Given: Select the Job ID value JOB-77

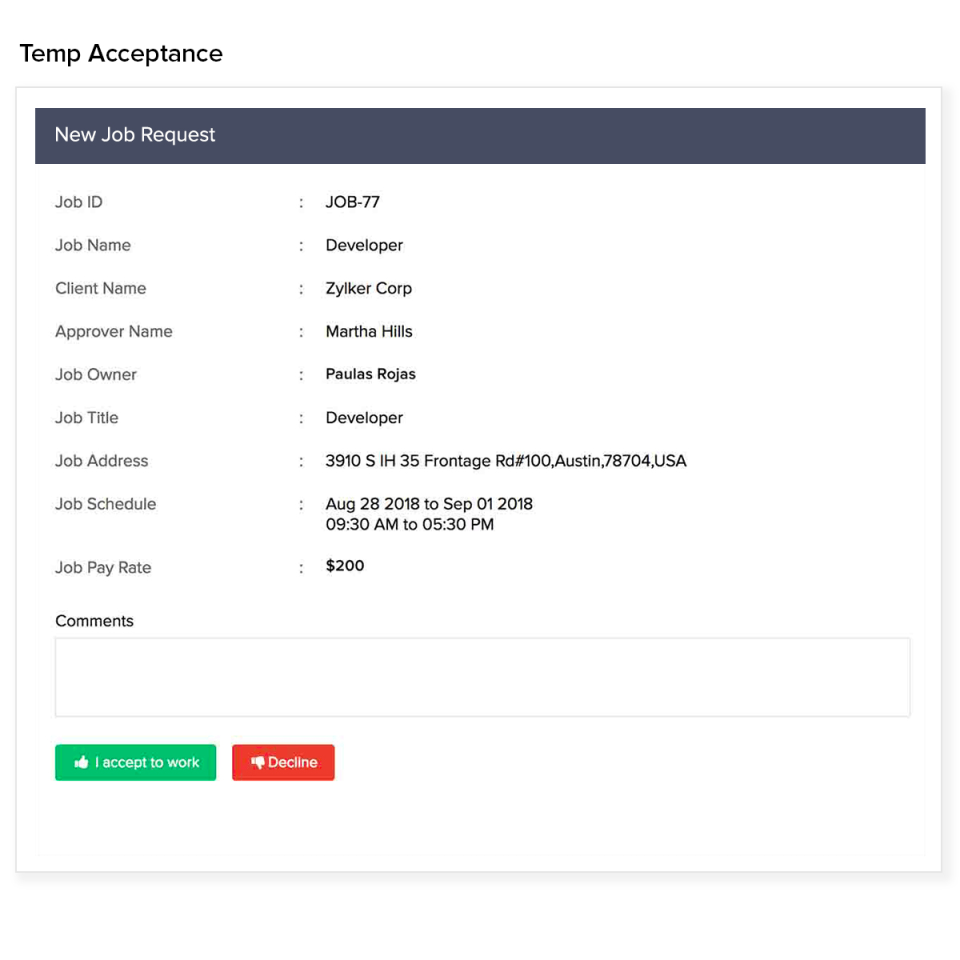Looking at the screenshot, I should (x=351, y=202).
